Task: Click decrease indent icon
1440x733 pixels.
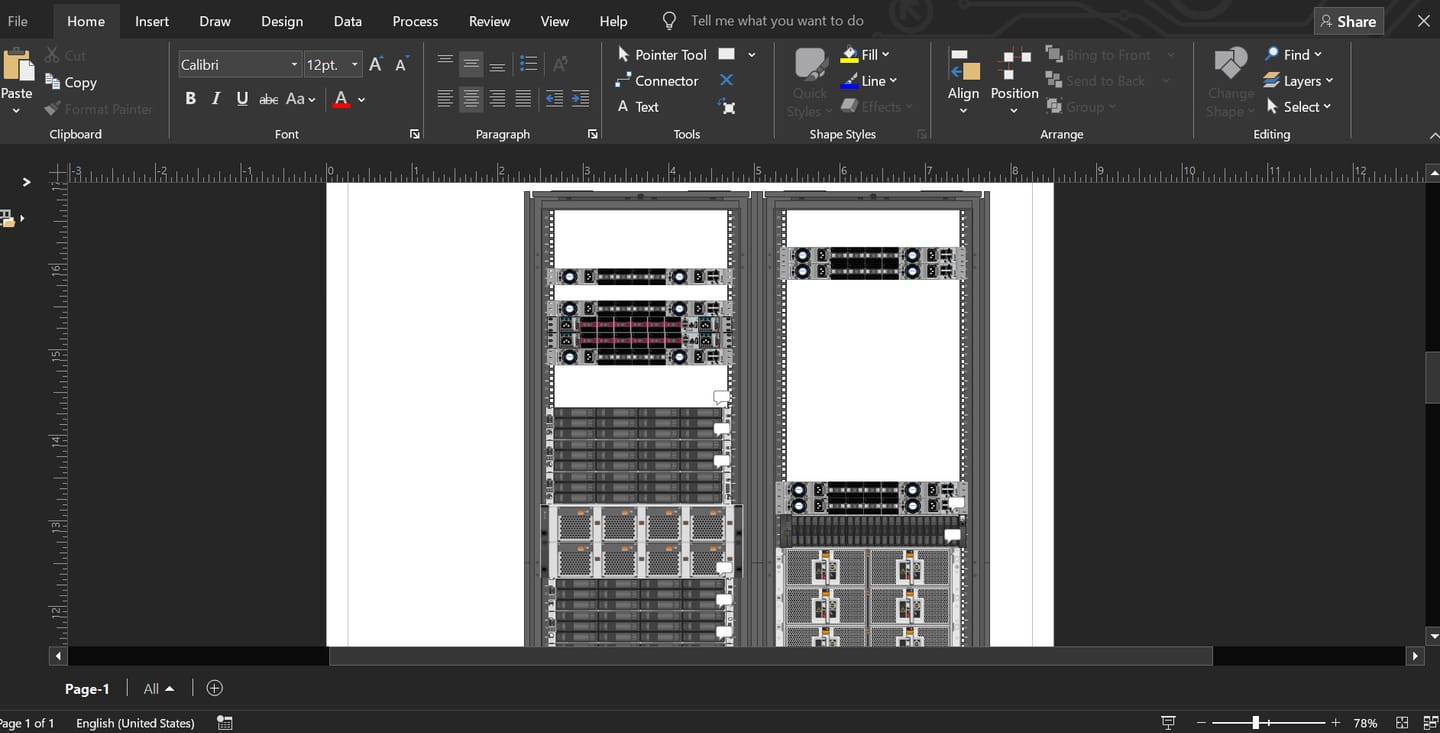Action: (554, 99)
